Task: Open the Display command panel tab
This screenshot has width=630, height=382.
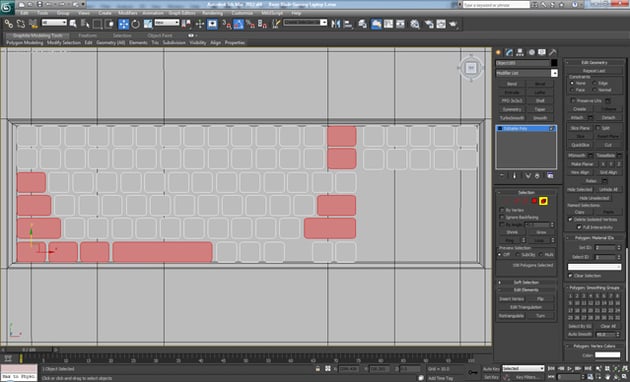Action: (x=542, y=52)
